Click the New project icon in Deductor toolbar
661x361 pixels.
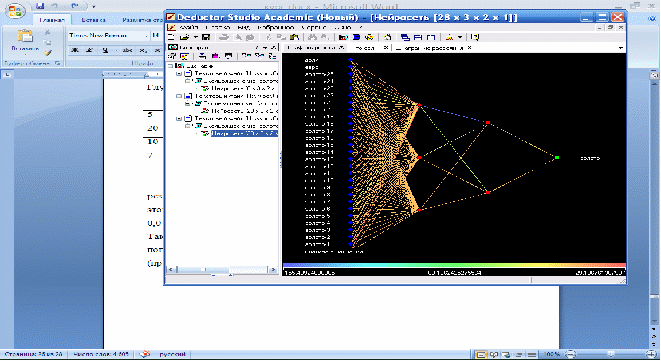click(x=171, y=38)
